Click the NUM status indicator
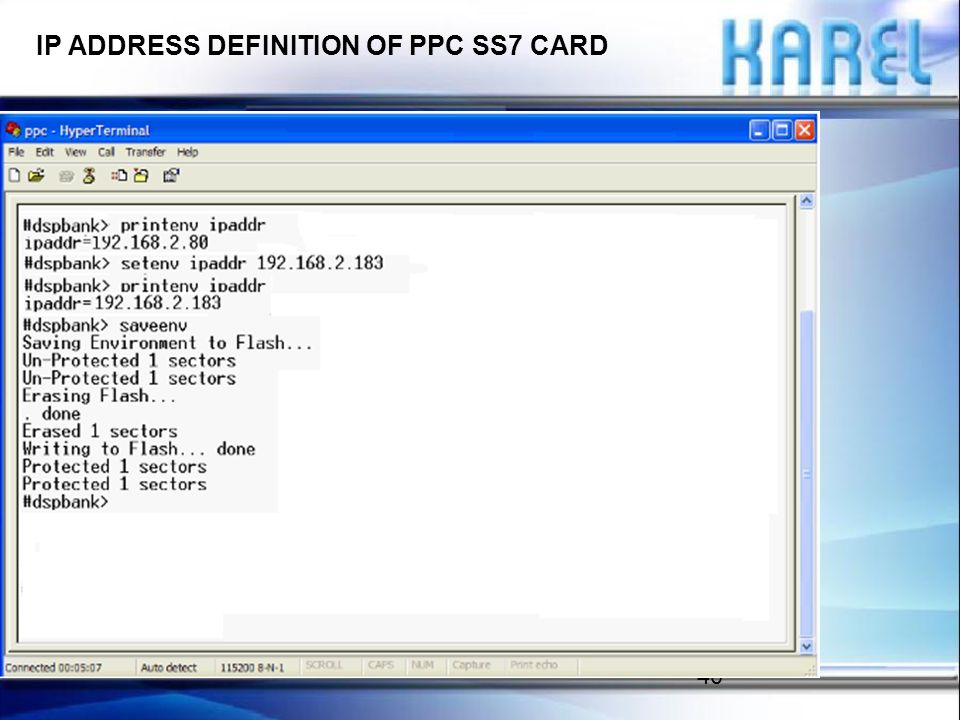The width and height of the screenshot is (960, 720). point(422,665)
